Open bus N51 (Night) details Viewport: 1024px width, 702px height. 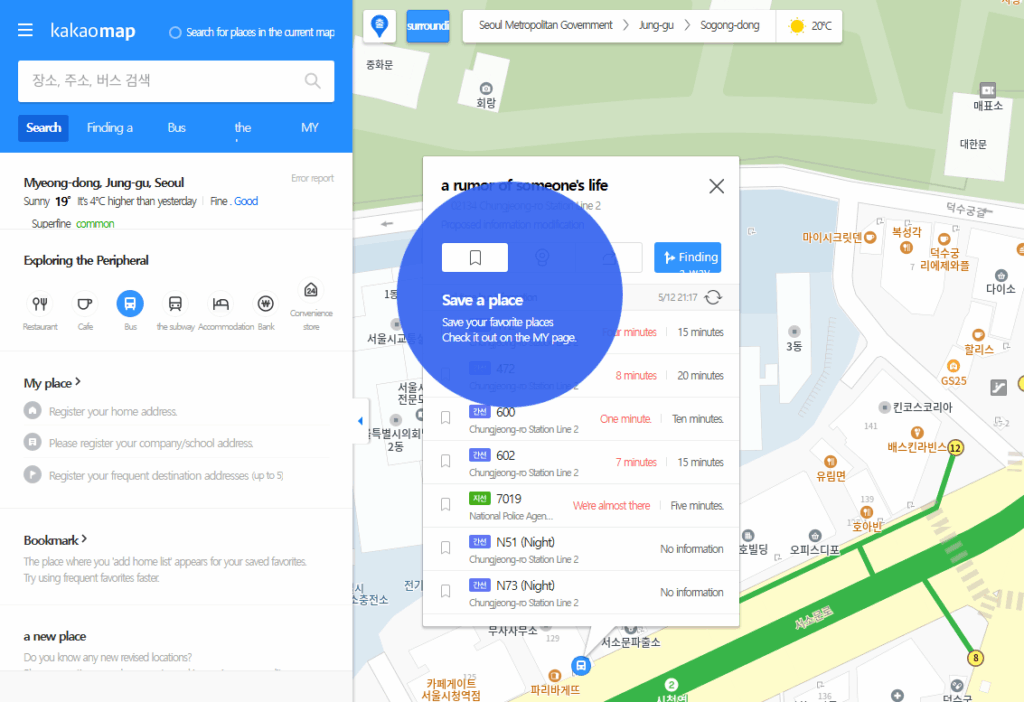(x=525, y=542)
